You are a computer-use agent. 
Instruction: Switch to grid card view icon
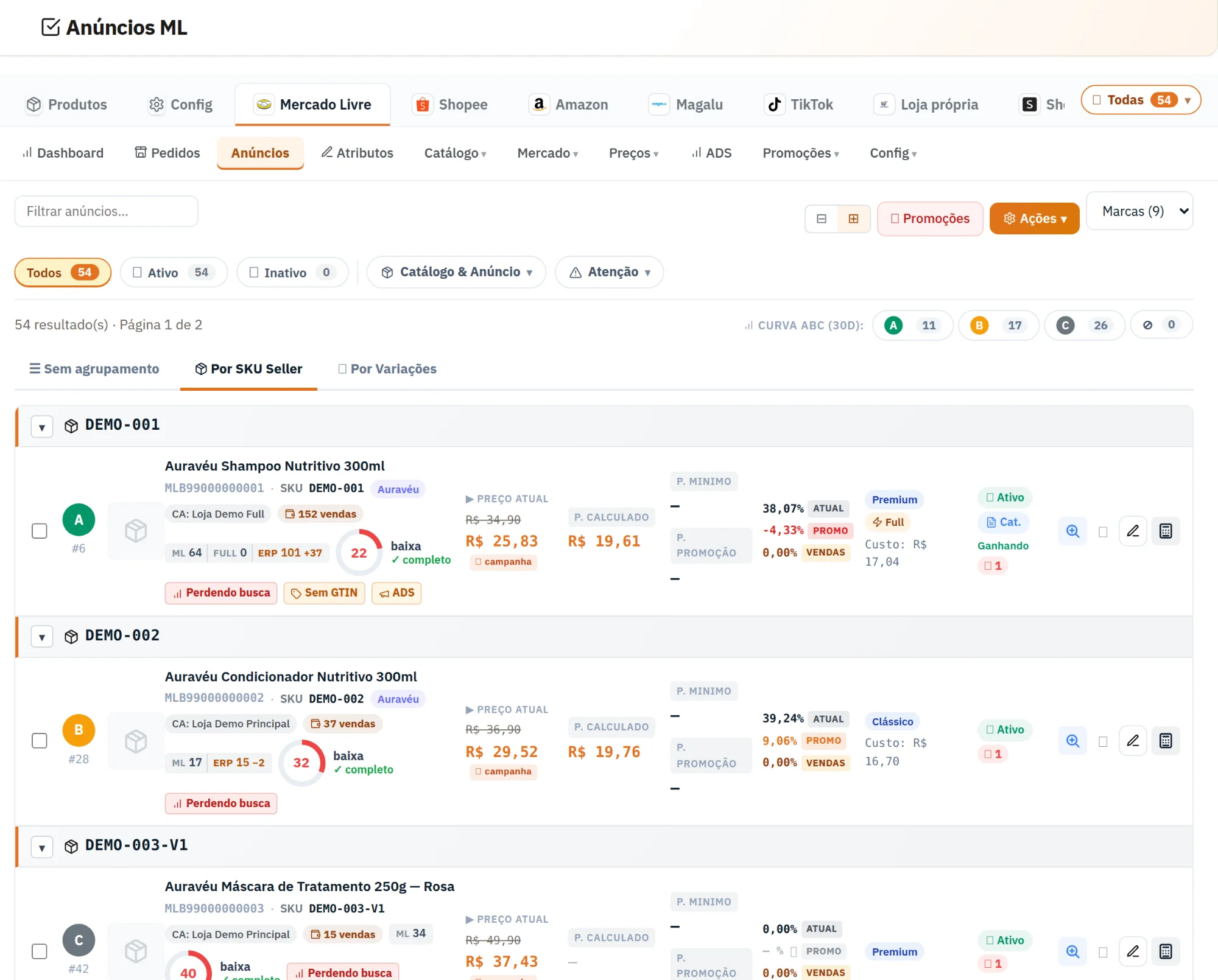853,219
